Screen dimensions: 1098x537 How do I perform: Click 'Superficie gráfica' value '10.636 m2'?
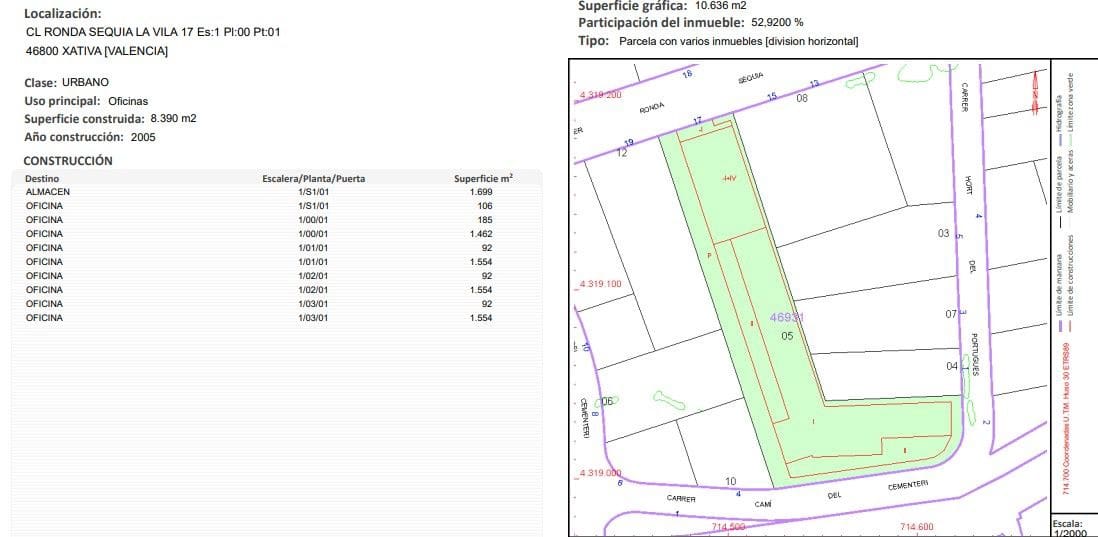[x=721, y=6]
